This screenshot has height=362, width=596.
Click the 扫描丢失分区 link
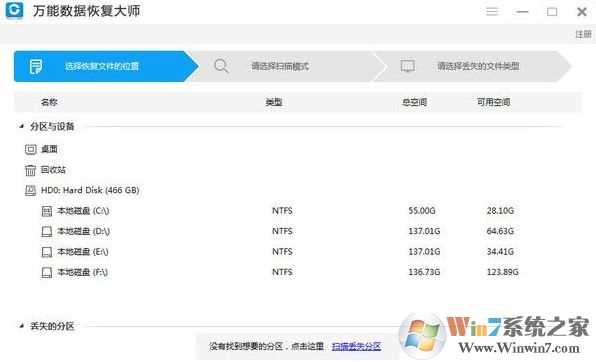pyautogui.click(x=357, y=346)
